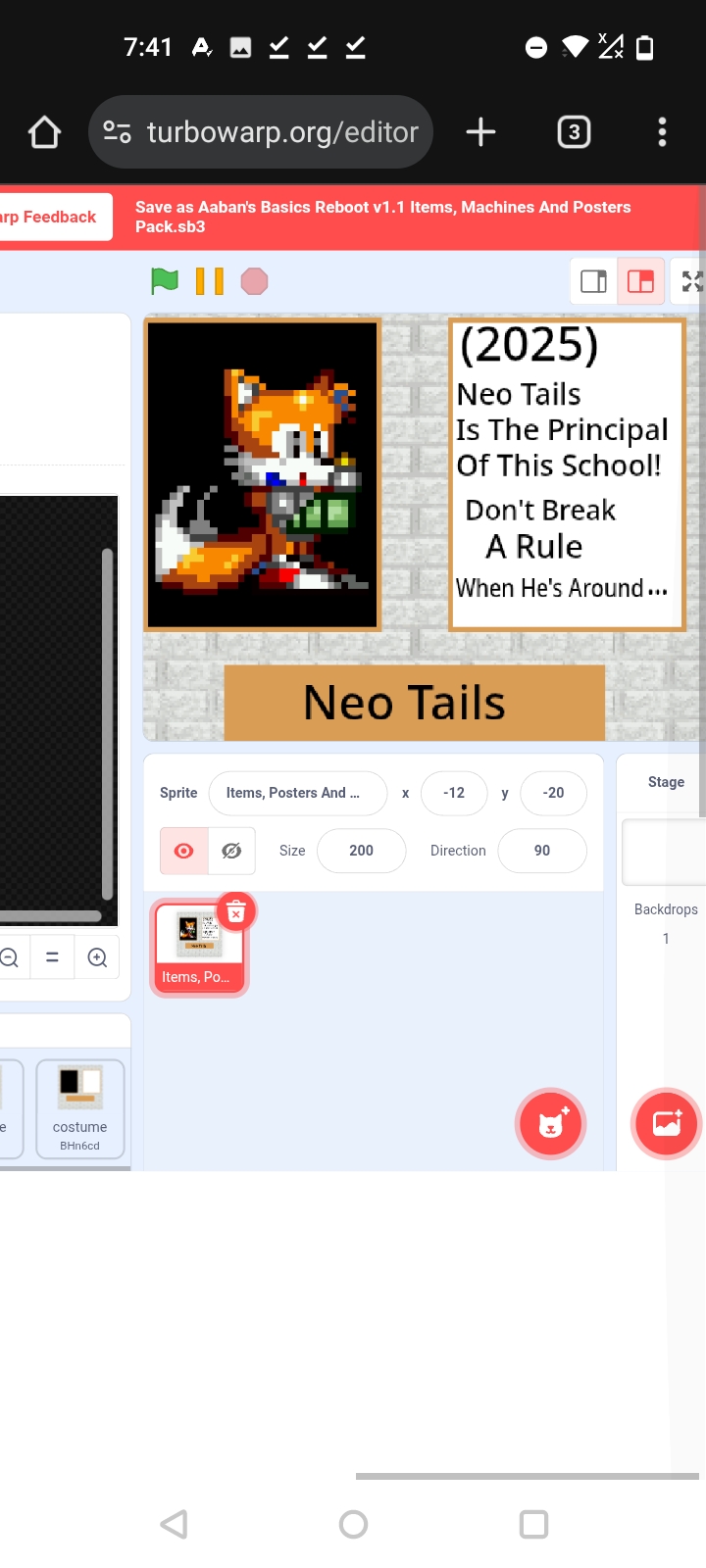Tap the Android recent apps button
The width and height of the screenshot is (706, 1568).
click(x=533, y=1524)
